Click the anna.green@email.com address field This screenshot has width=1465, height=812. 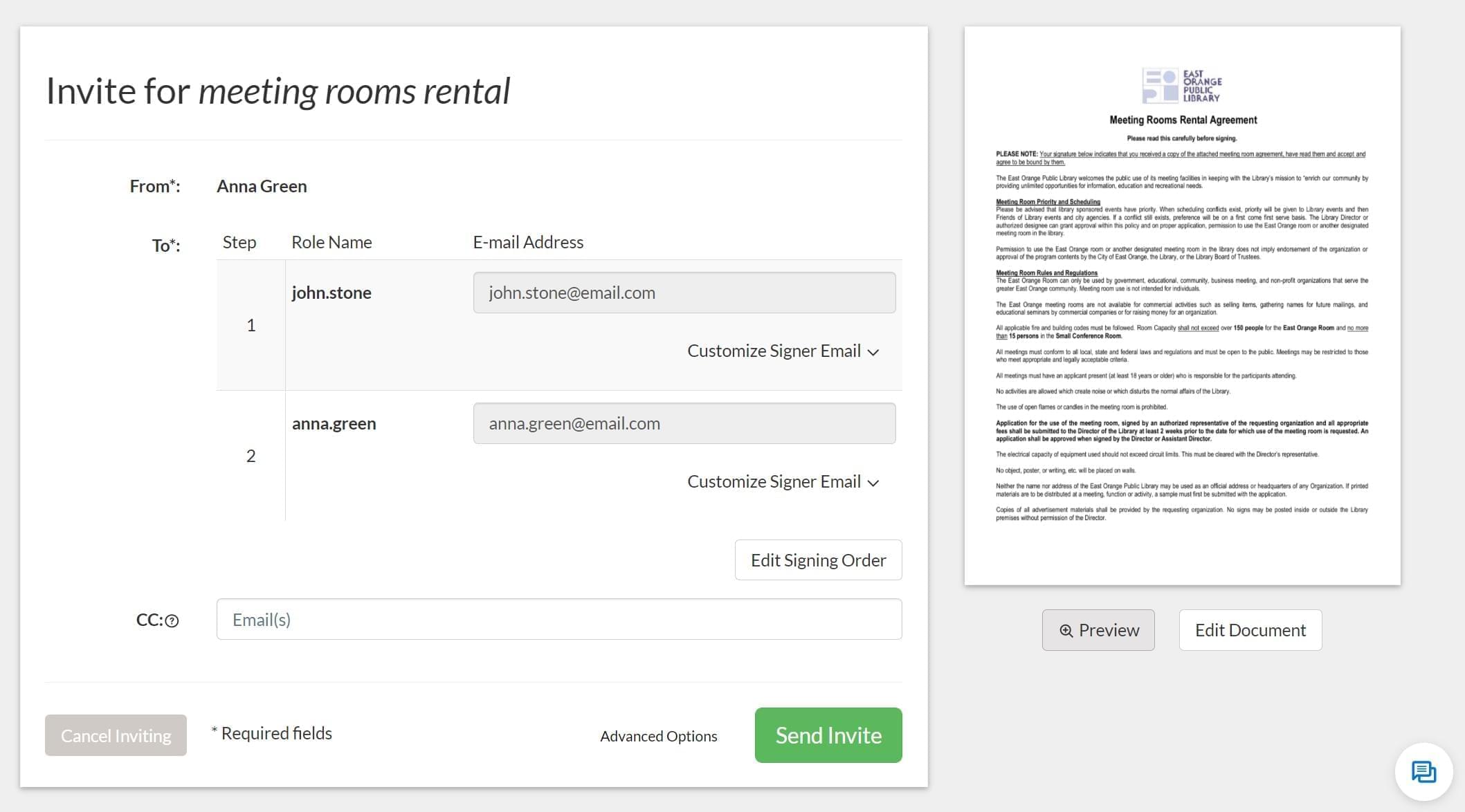point(684,423)
